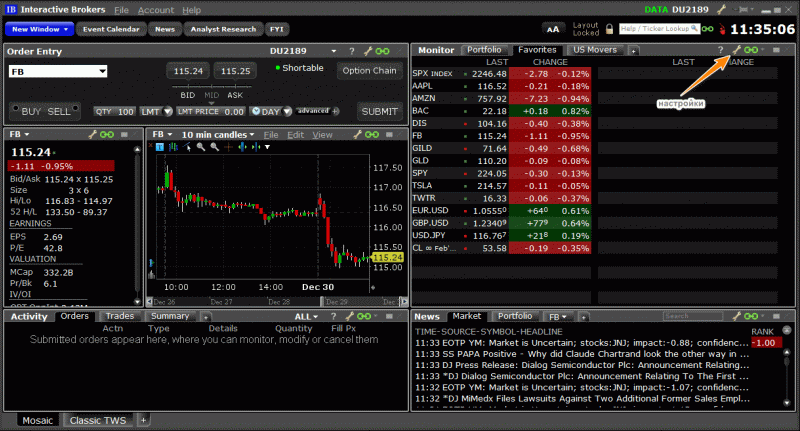Open Activity panel wrench settings

tap(349, 316)
